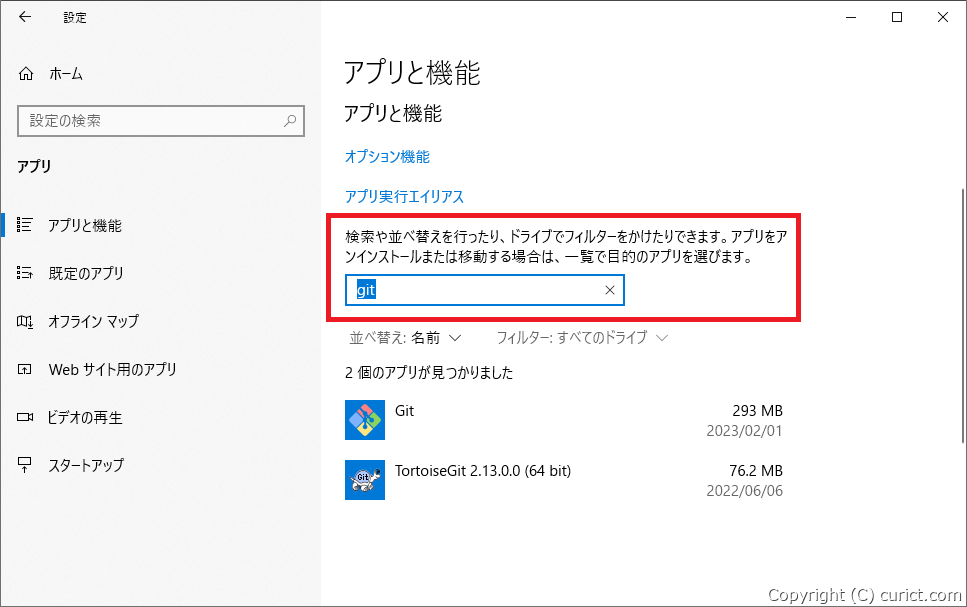967x607 pixels.
Task: Select the ビデオの再生 sidebar icon
Action: [x=25, y=418]
